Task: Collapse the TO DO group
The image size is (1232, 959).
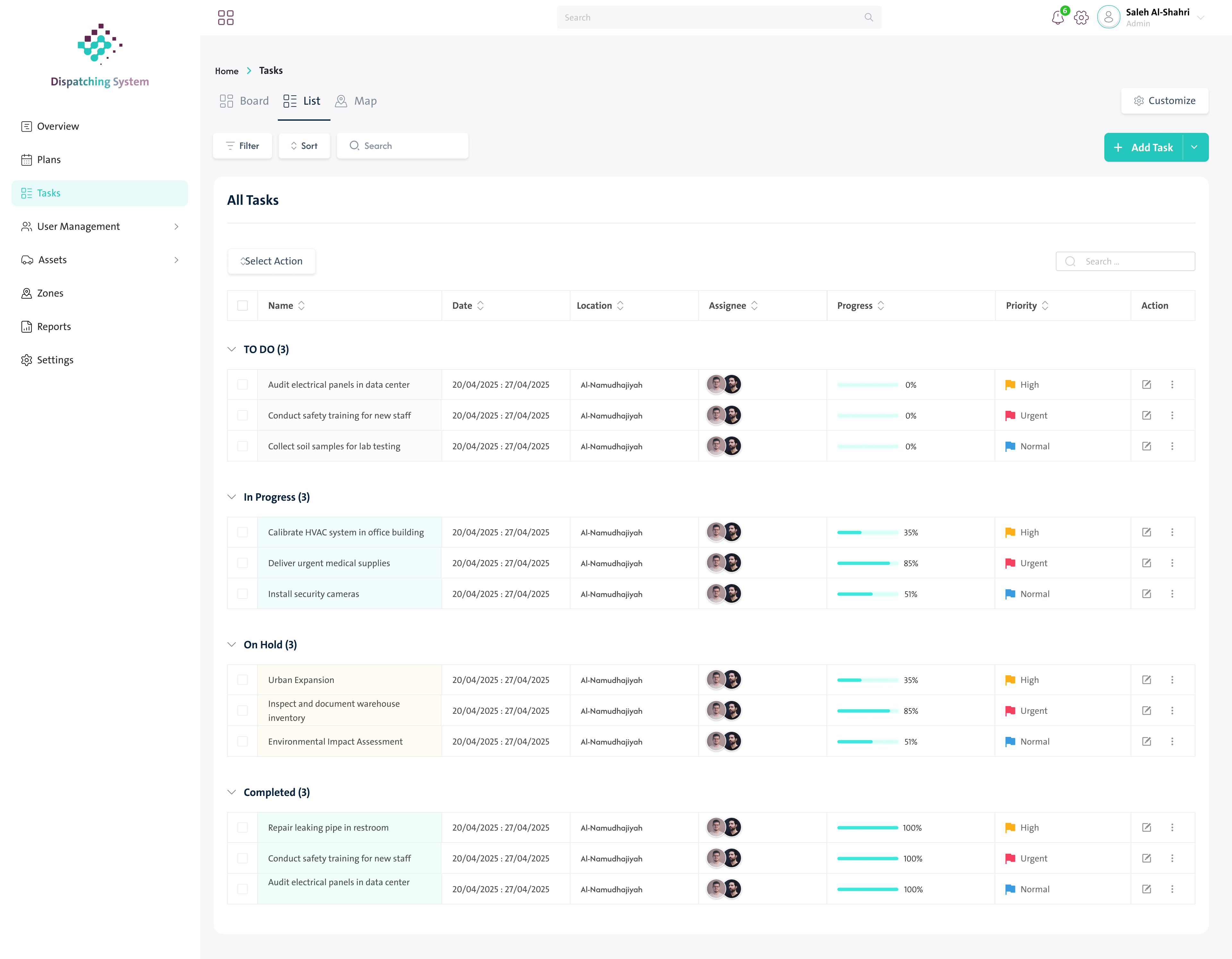Action: 232,350
